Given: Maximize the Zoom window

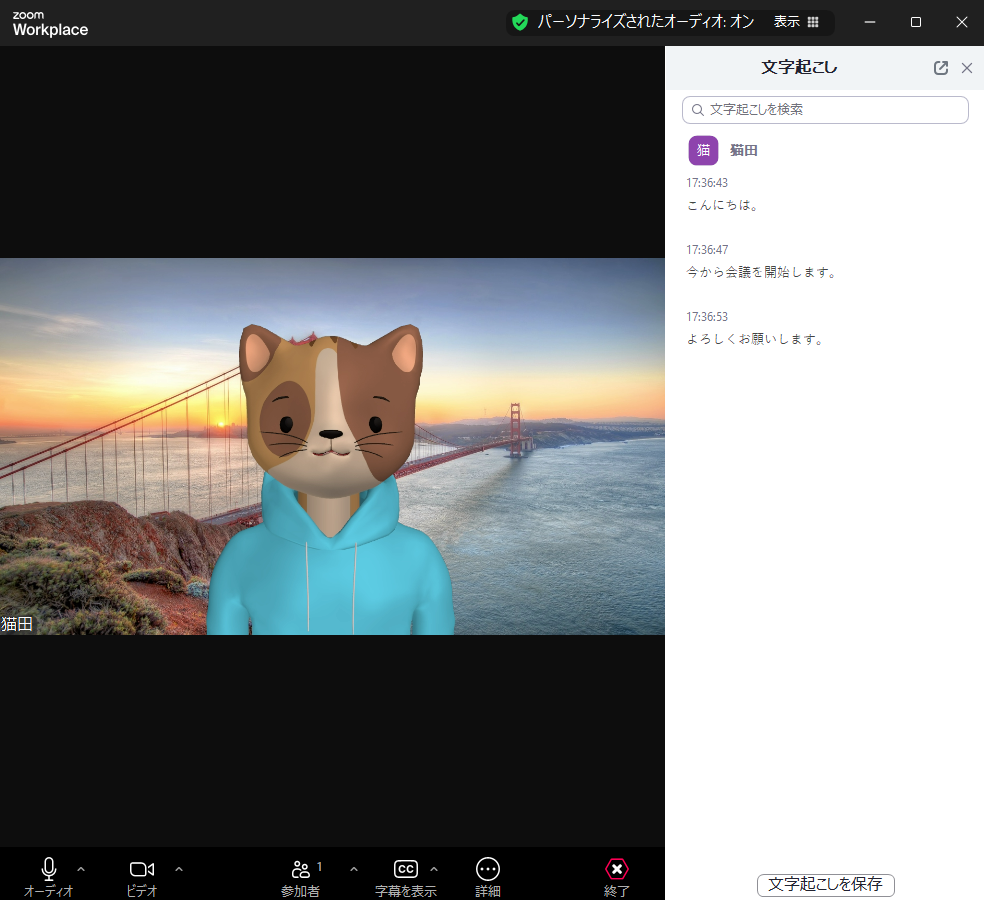Looking at the screenshot, I should pyautogui.click(x=916, y=22).
